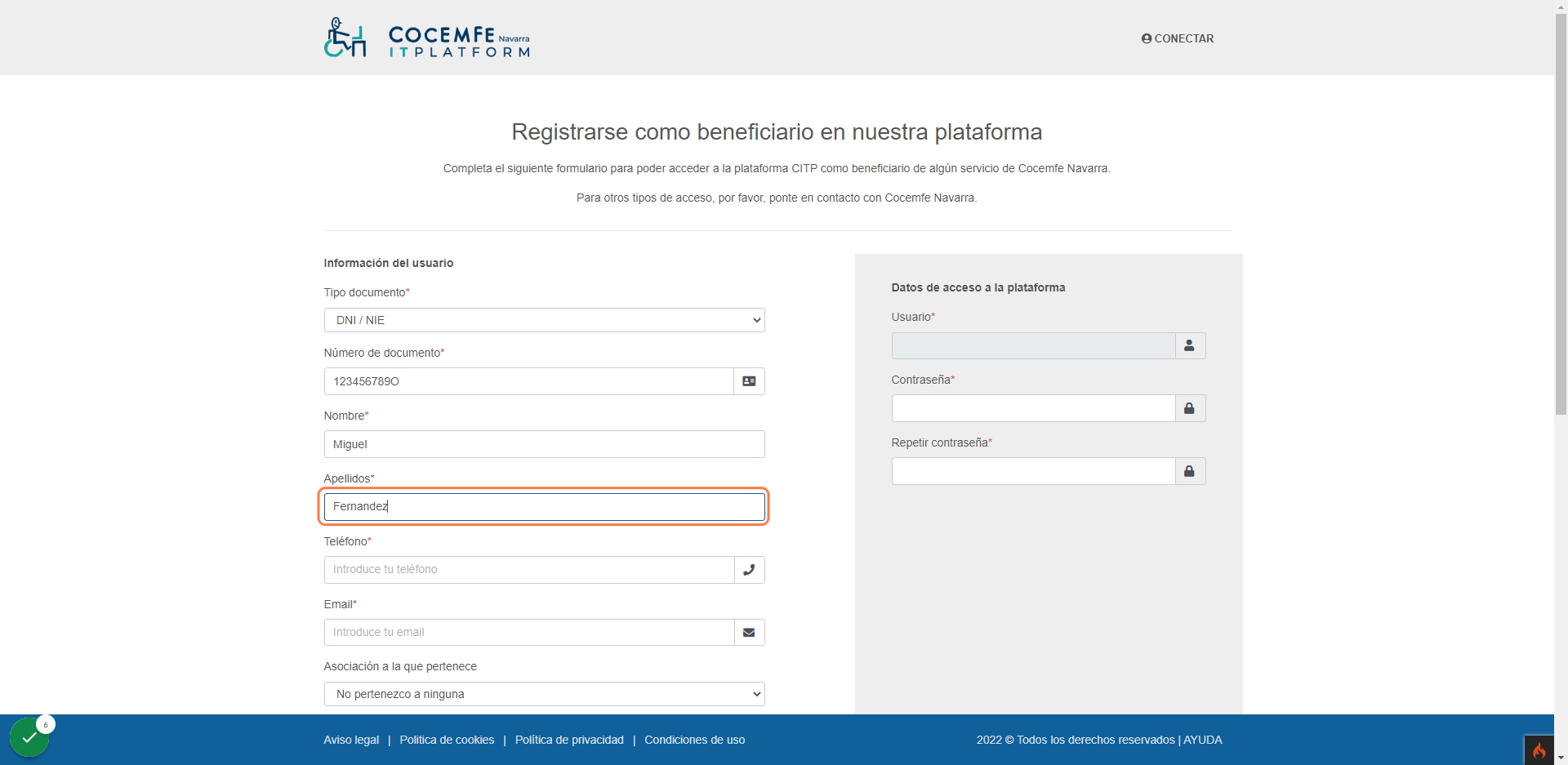Click the lock icon beside Repetir contraseña field
This screenshot has width=1568, height=765.
[x=1190, y=471]
